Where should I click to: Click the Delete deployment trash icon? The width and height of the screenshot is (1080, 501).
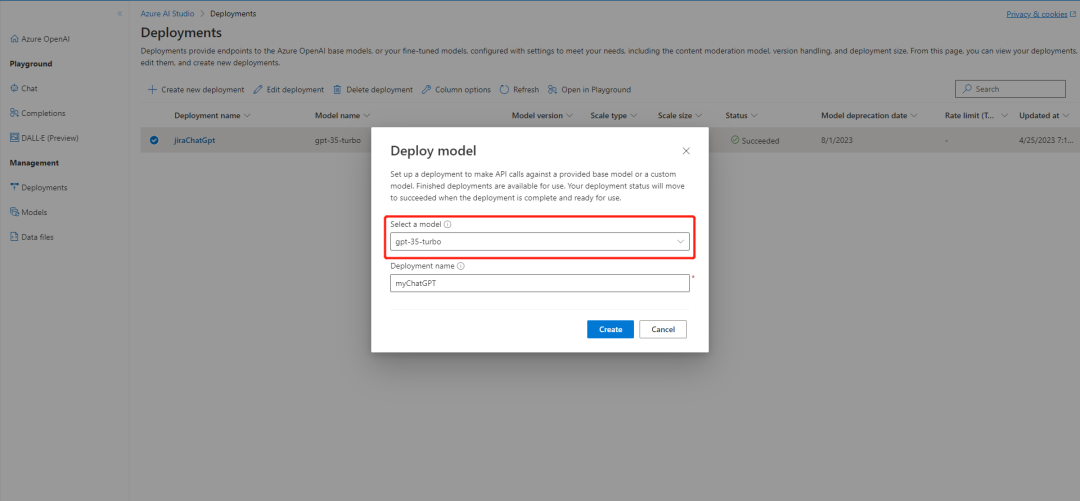click(338, 90)
